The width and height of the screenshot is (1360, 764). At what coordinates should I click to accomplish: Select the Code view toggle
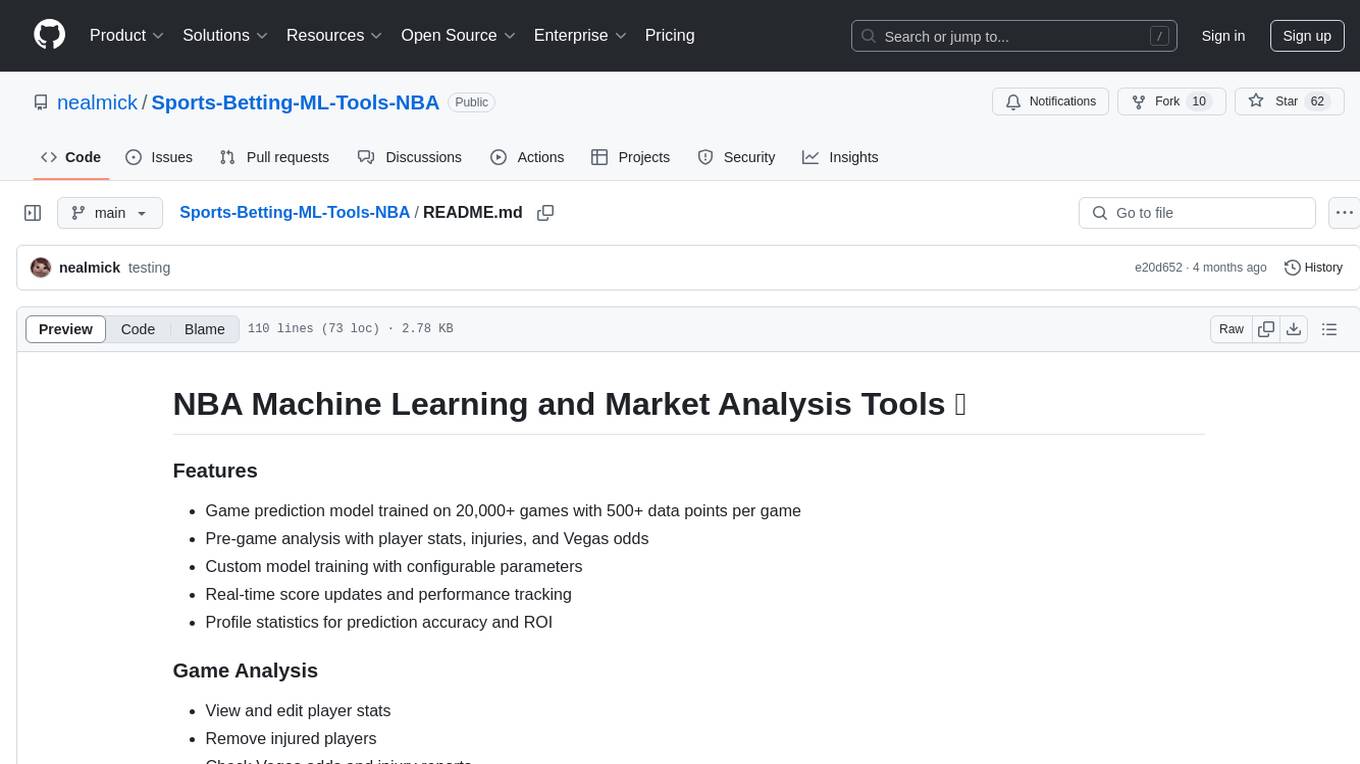pos(138,329)
